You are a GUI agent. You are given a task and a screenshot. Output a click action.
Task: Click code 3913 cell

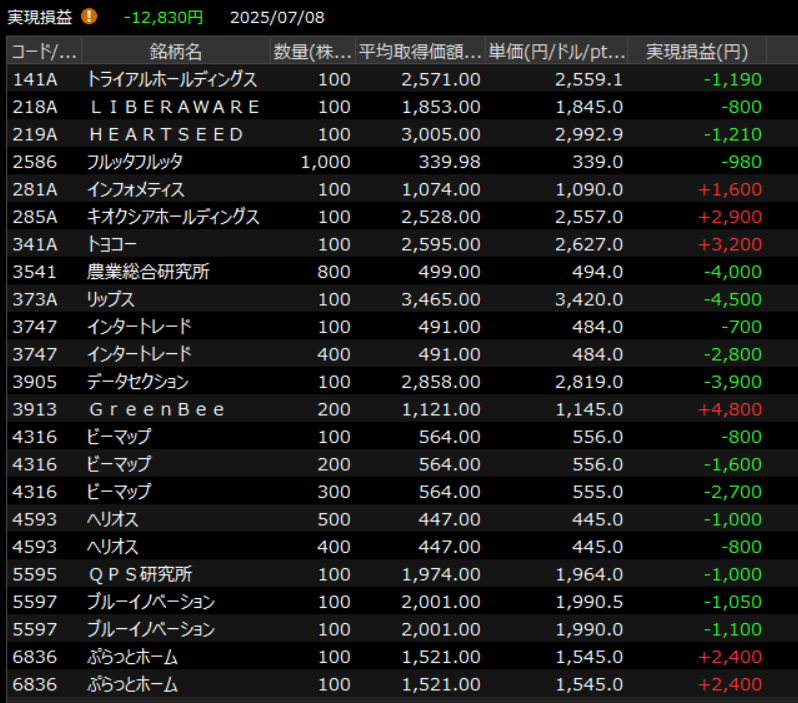point(35,409)
